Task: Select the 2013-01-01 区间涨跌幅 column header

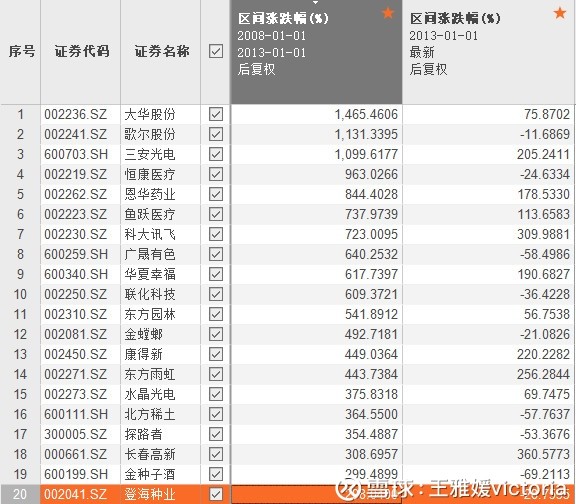Action: click(x=489, y=52)
